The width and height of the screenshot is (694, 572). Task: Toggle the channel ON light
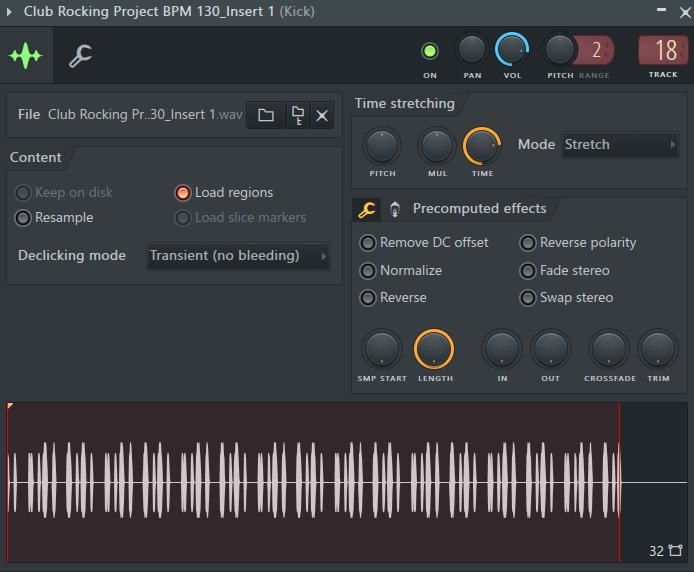429,51
